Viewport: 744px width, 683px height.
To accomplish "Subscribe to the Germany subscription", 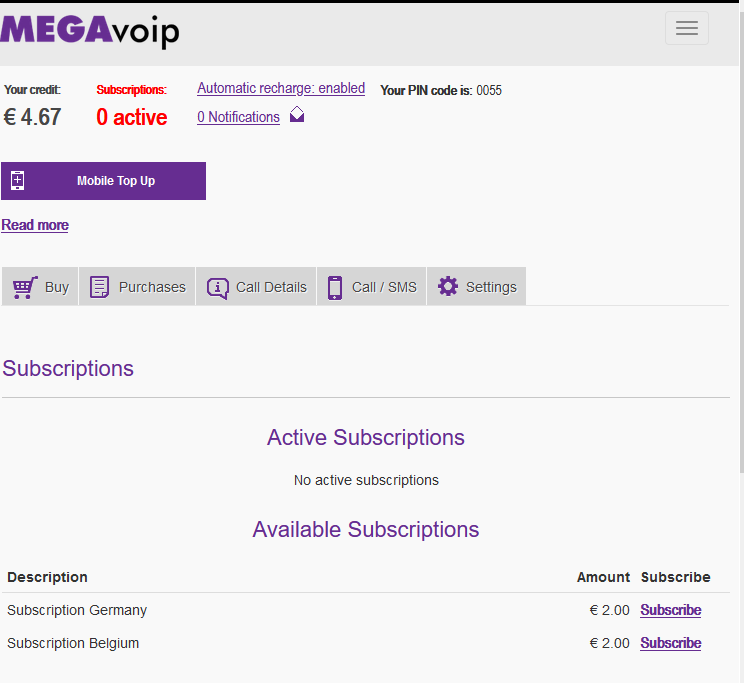I will point(670,610).
